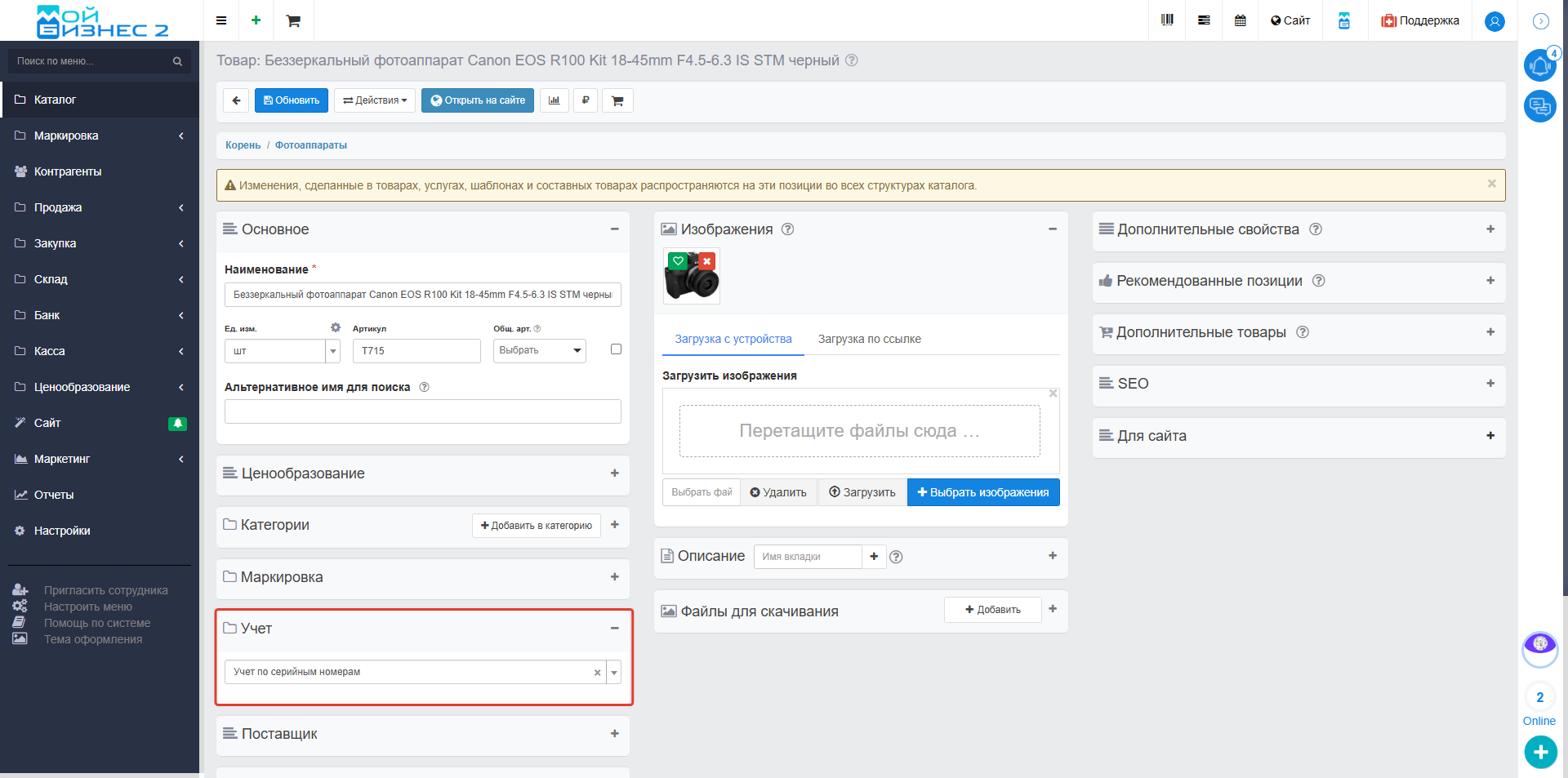1568x778 pixels.
Task: Click the cart icon in product toolbar
Action: click(x=617, y=100)
